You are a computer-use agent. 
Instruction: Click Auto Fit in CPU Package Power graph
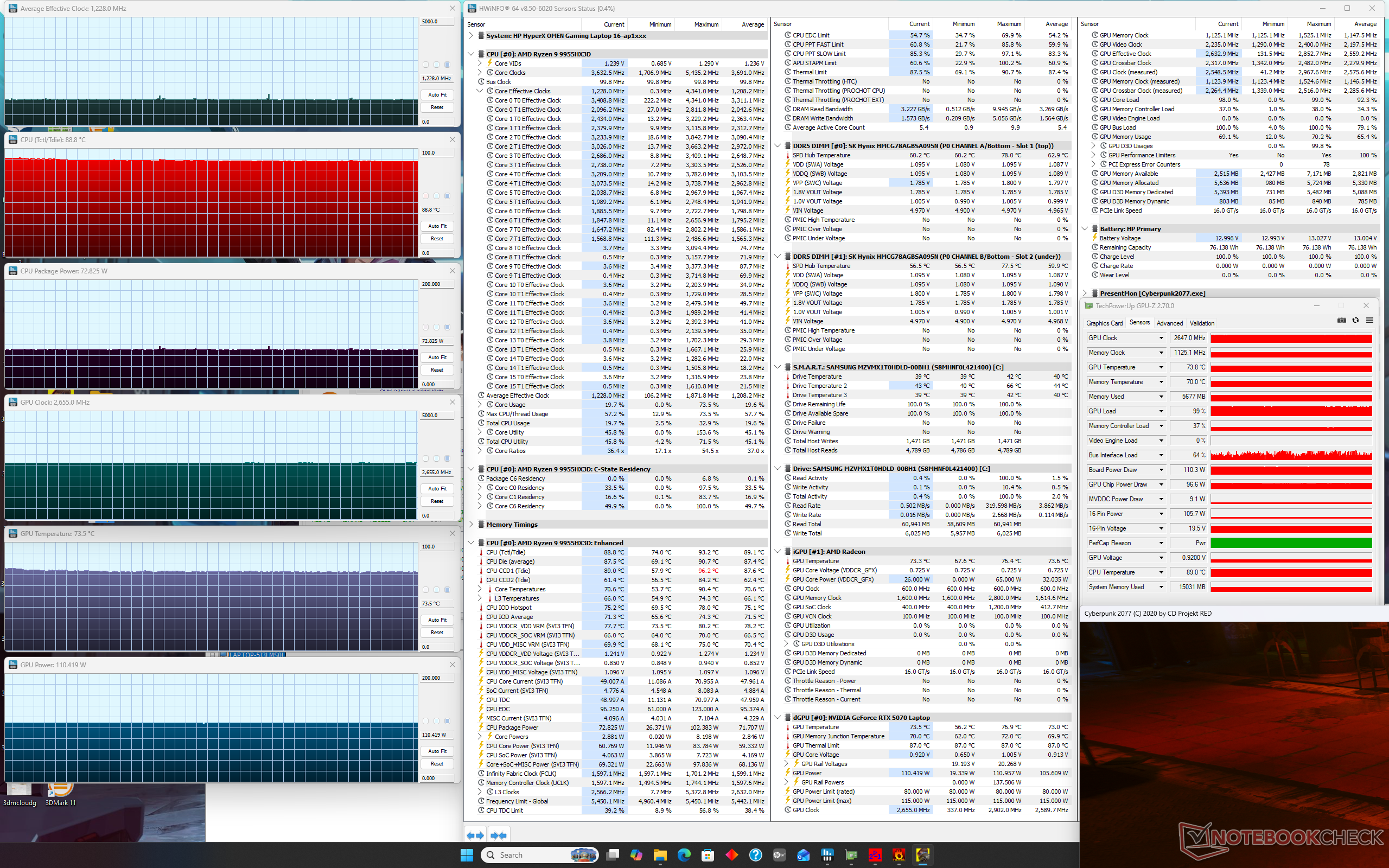(437, 357)
